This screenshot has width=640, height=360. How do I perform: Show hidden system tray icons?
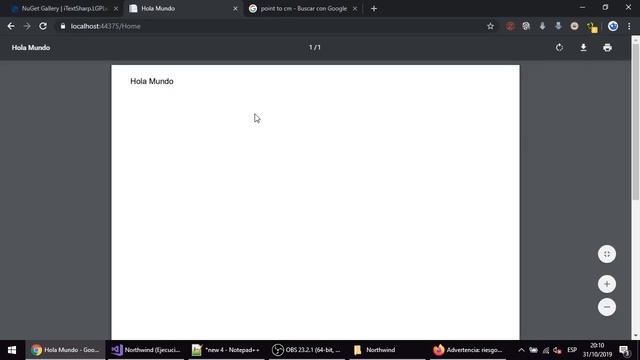[x=521, y=350]
